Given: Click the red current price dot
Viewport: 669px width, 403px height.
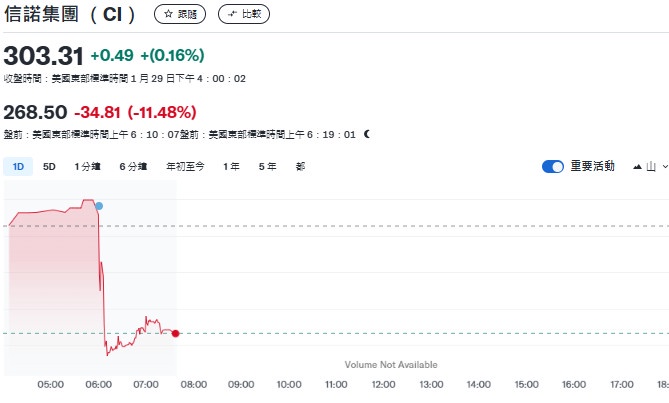Looking at the screenshot, I should point(175,333).
